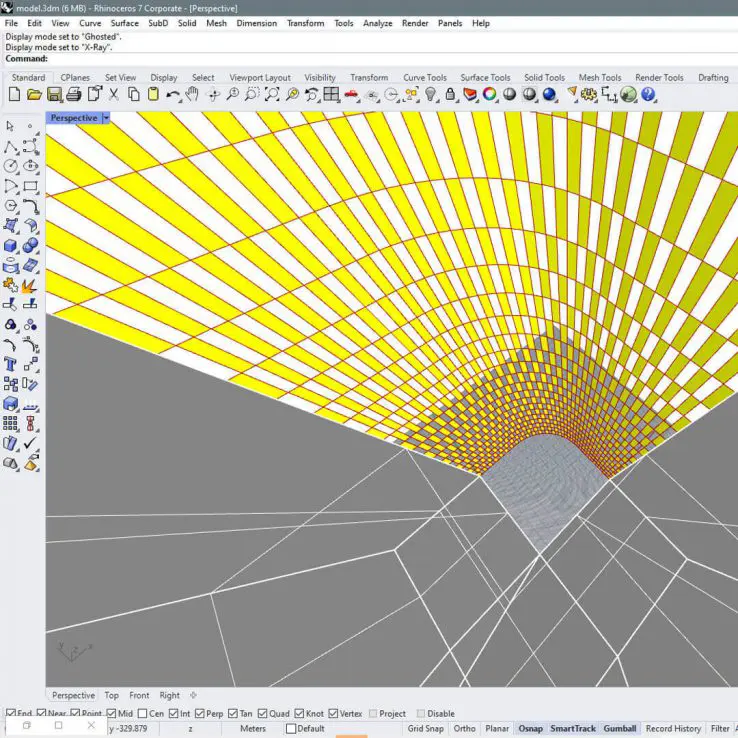This screenshot has width=738, height=738.
Task: Select the Pan view hand icon
Action: click(x=192, y=94)
